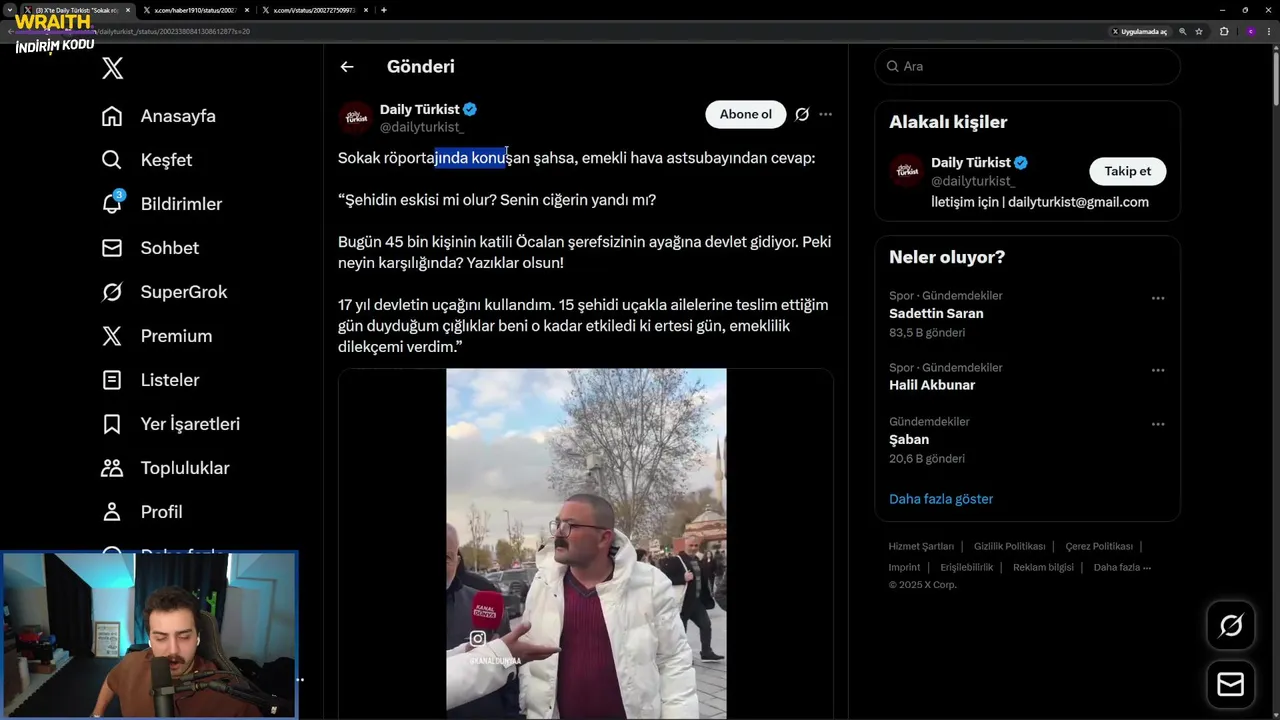This screenshot has height=720, width=1280.
Task: Click the Profil person icon
Action: click(x=112, y=512)
